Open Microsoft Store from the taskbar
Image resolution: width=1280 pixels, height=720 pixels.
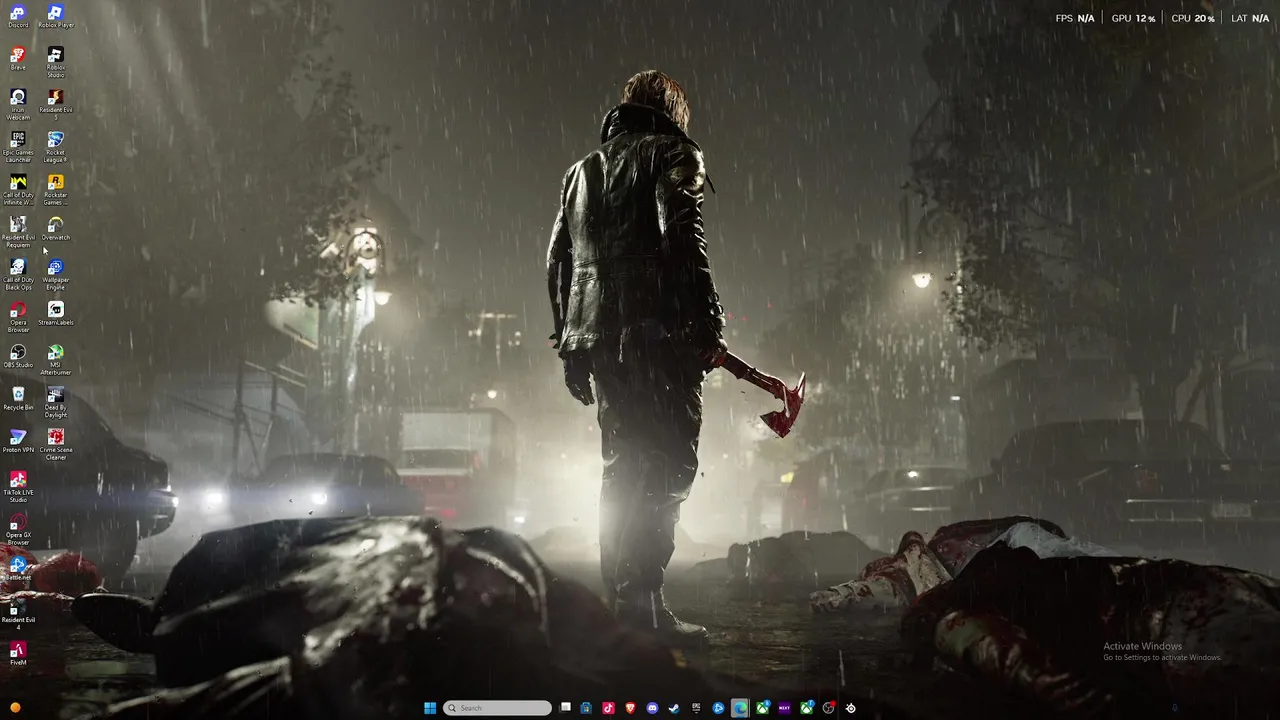pos(586,708)
